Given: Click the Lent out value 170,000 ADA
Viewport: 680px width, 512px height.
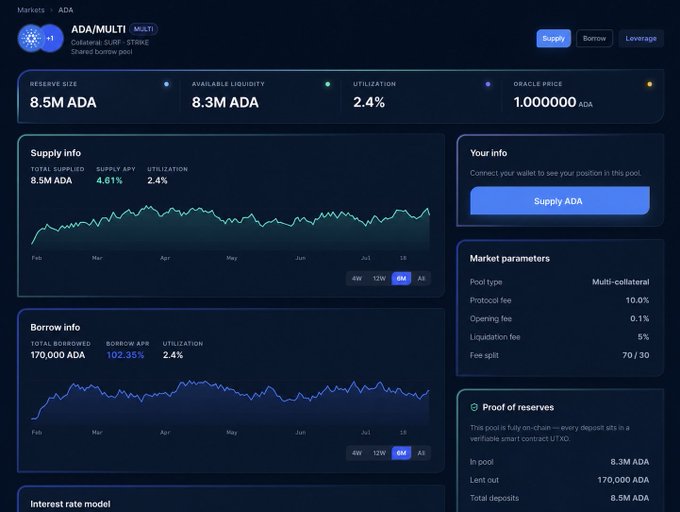Looking at the screenshot, I should tap(623, 480).
